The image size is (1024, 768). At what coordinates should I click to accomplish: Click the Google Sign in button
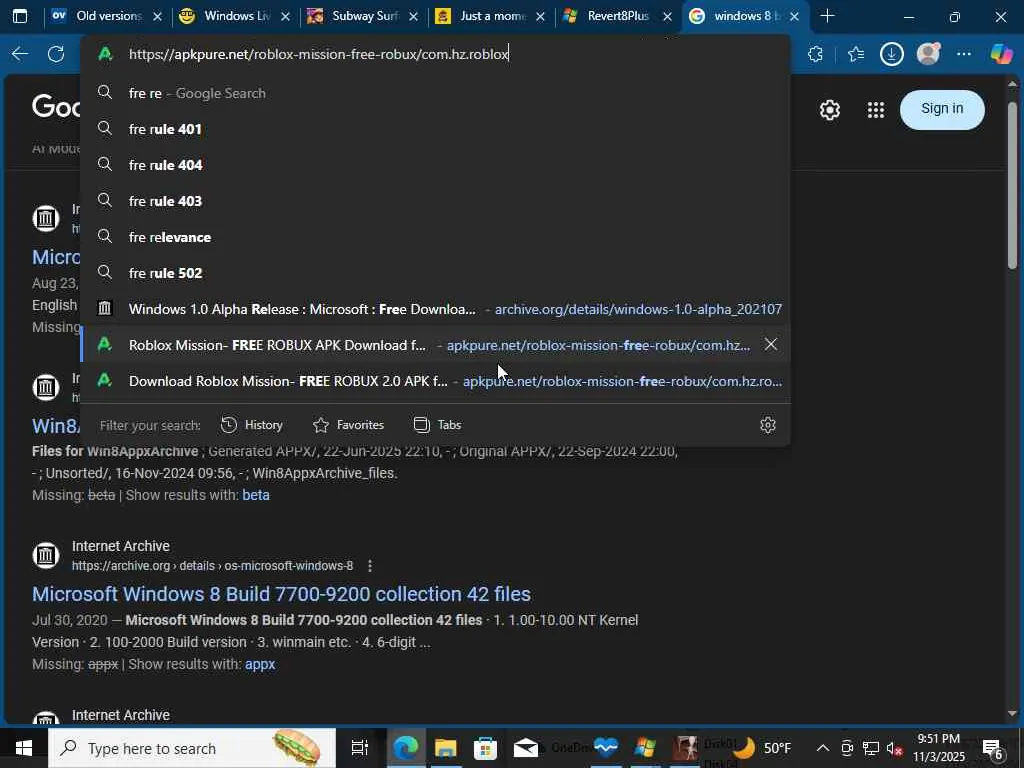point(942,109)
